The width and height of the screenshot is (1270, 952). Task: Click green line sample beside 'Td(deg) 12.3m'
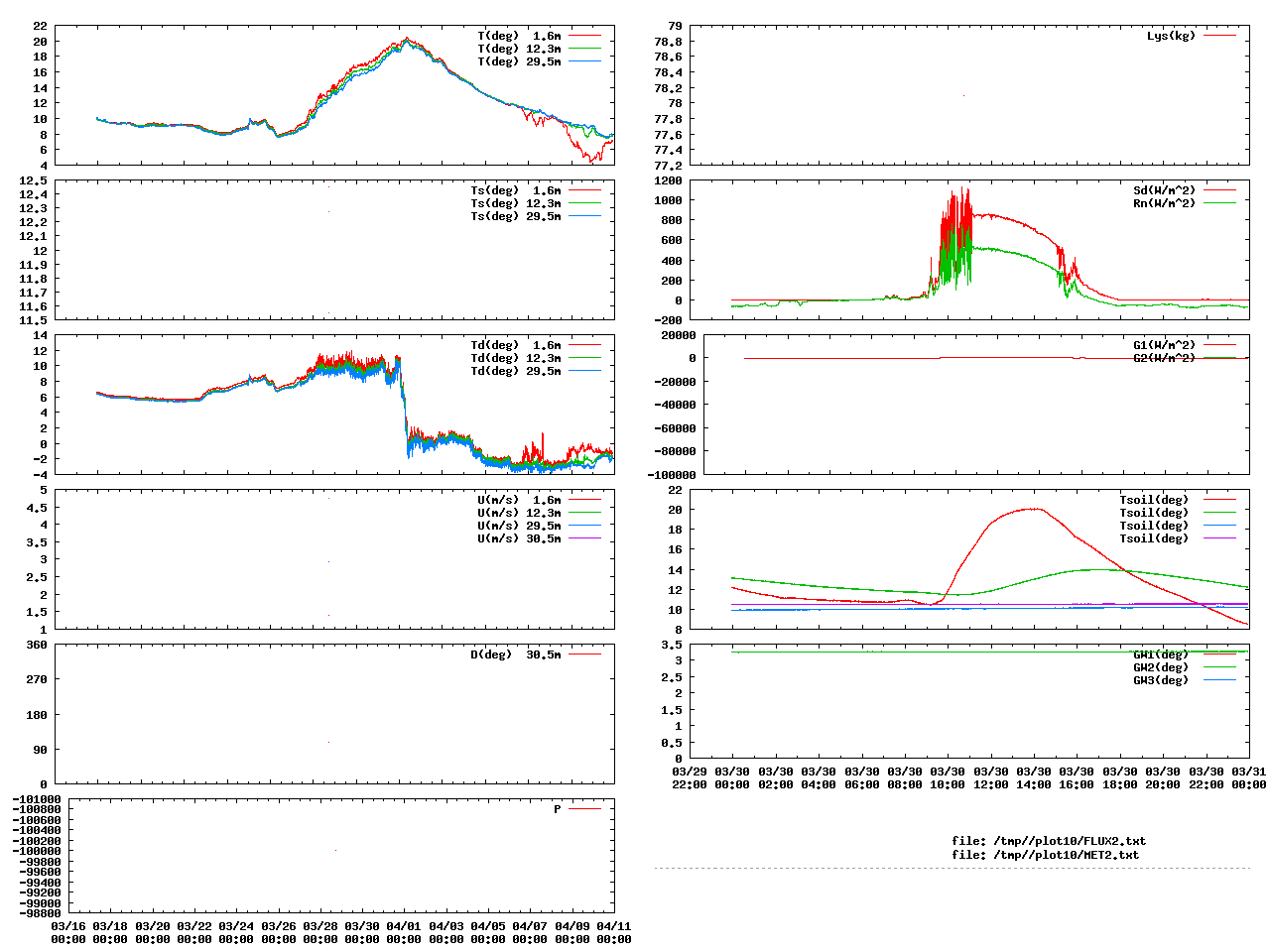(584, 358)
